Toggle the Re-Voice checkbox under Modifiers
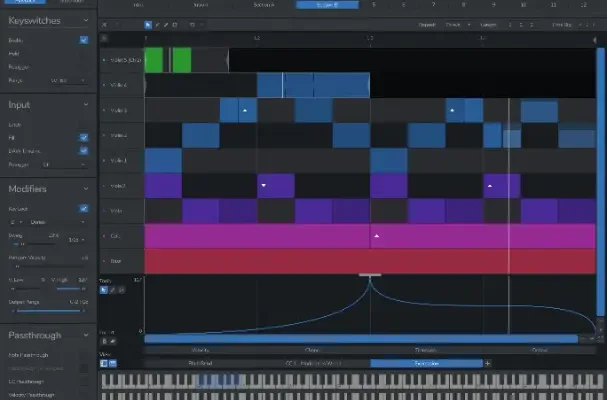Screen dimensions: 607x400 (84, 208)
